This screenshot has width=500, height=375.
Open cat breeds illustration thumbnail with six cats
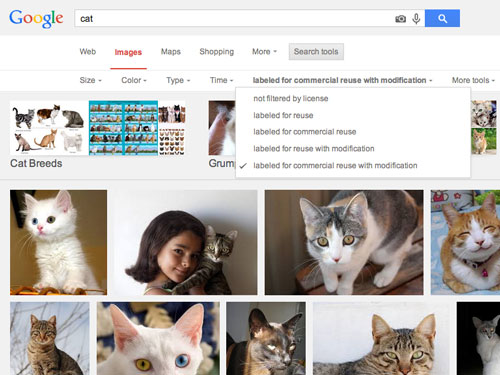[49, 128]
